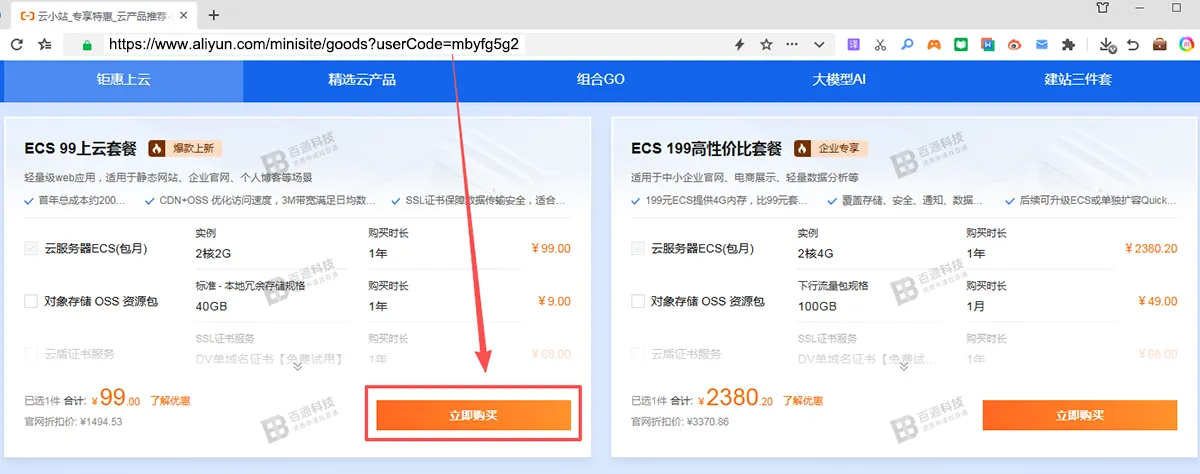Open the brown briefcase toolbox icon
This screenshot has height=474, width=1200.
tap(1160, 45)
